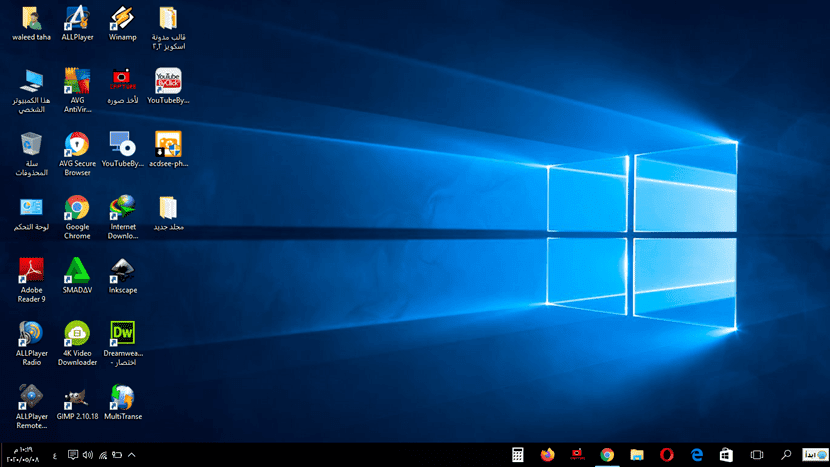This screenshot has height=468, width=831.
Task: Open Firefox from the taskbar
Action: coord(547,455)
